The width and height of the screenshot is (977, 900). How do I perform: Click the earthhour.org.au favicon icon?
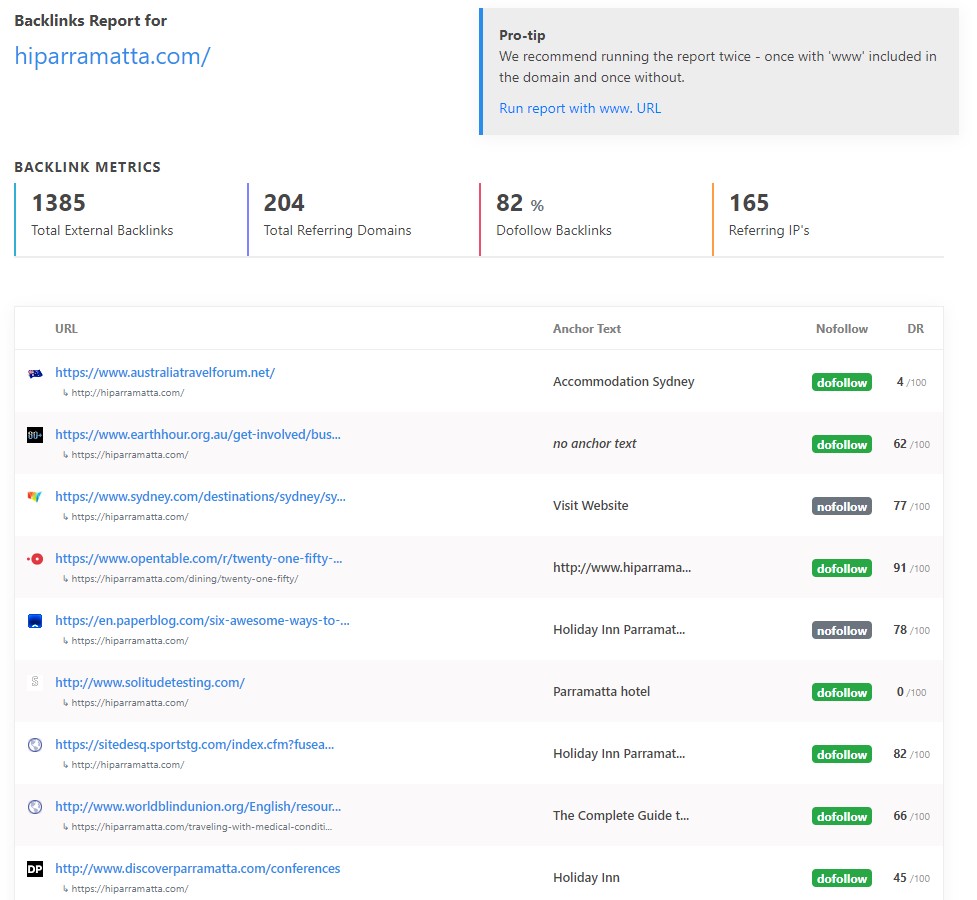tap(35, 435)
